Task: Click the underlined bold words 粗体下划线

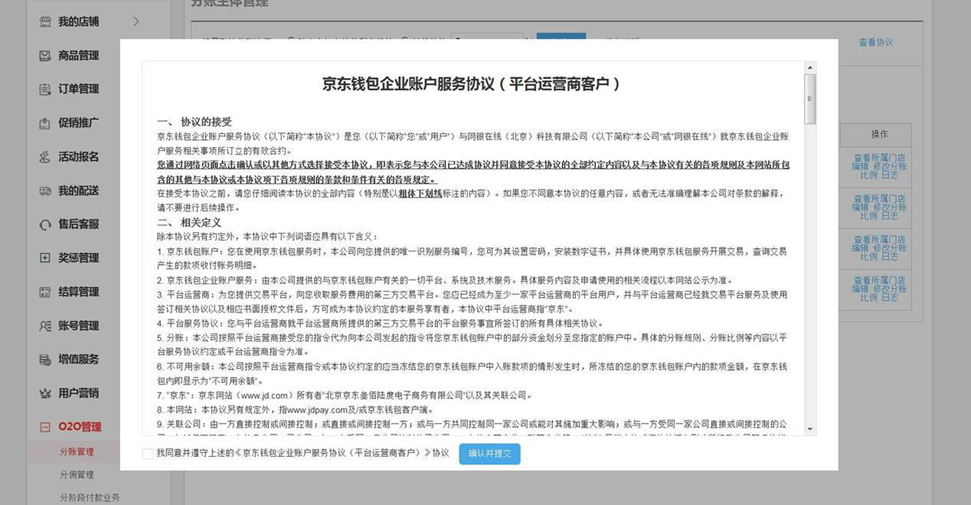Action: point(420,193)
